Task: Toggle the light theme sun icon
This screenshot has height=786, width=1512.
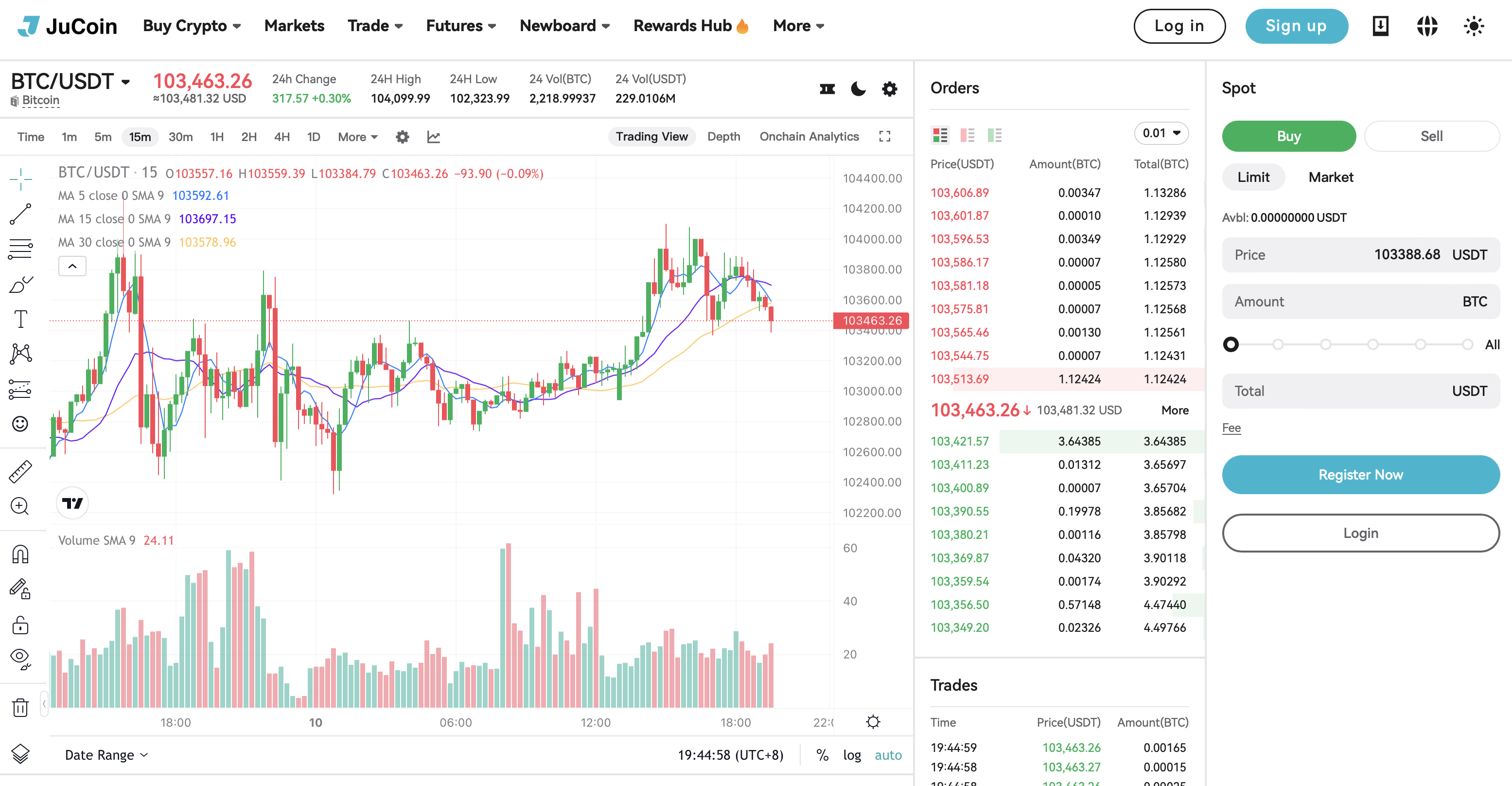Action: [x=1474, y=26]
